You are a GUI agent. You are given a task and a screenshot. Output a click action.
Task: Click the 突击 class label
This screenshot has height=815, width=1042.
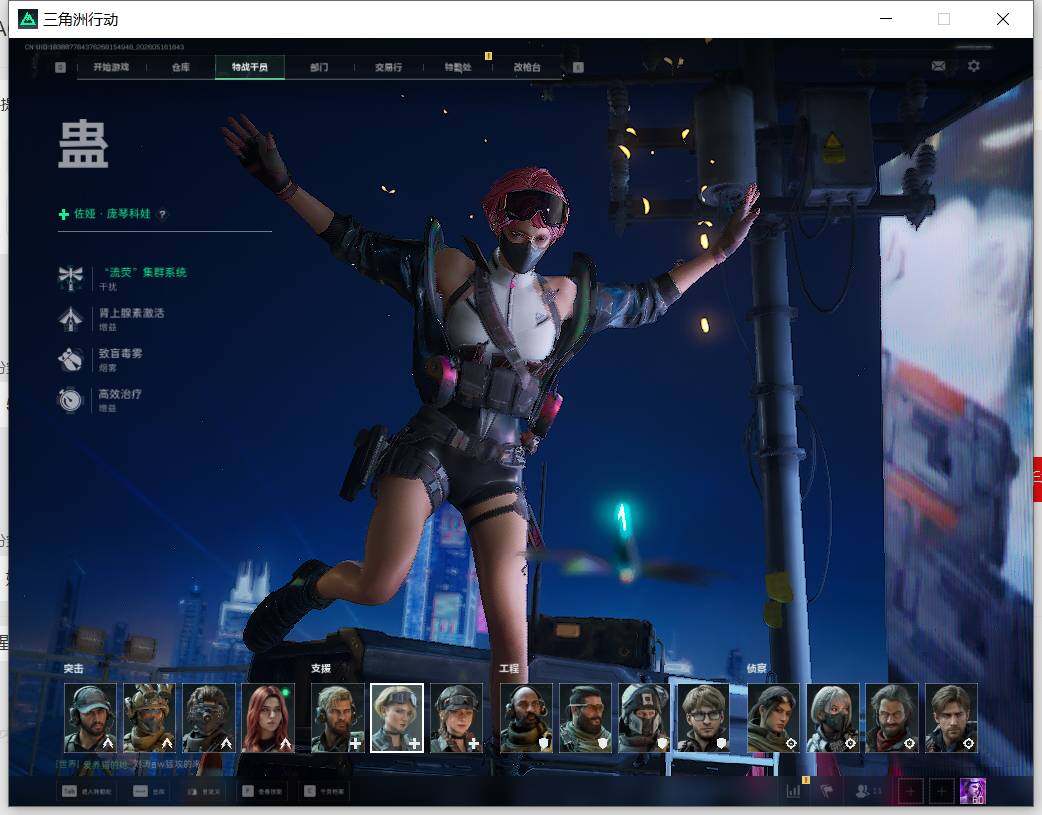74,669
